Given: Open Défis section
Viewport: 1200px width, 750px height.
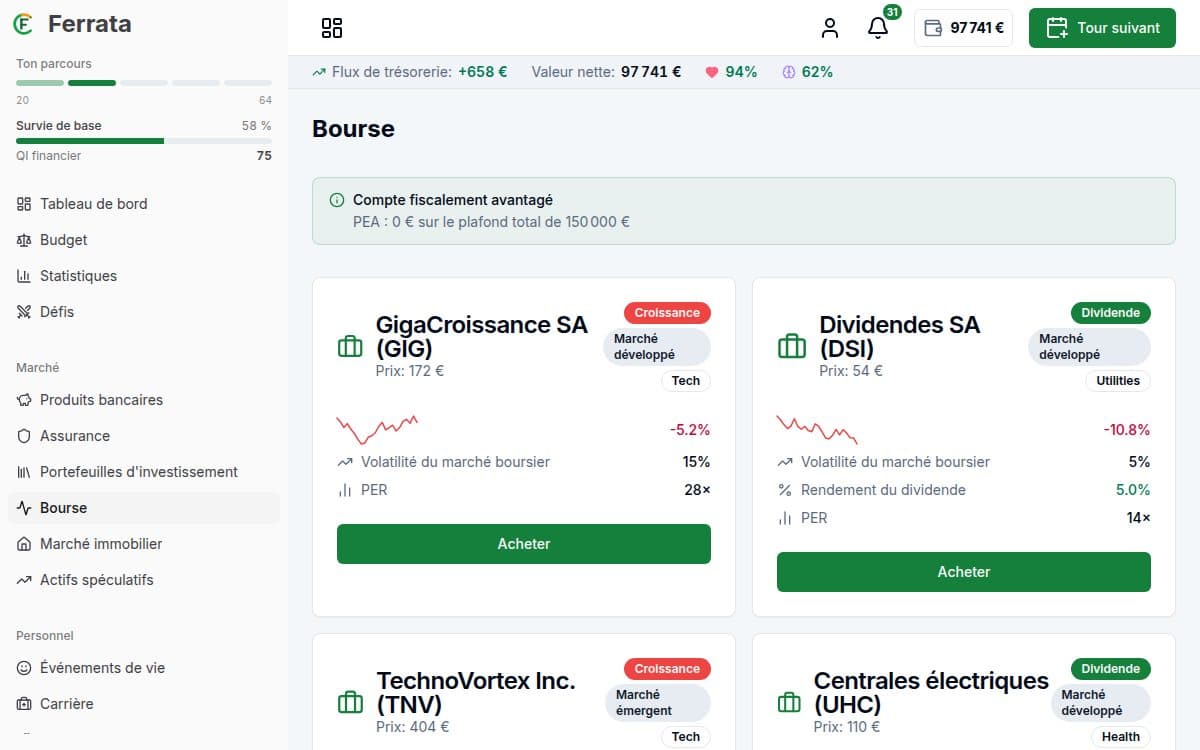Looking at the screenshot, I should tap(144, 312).
